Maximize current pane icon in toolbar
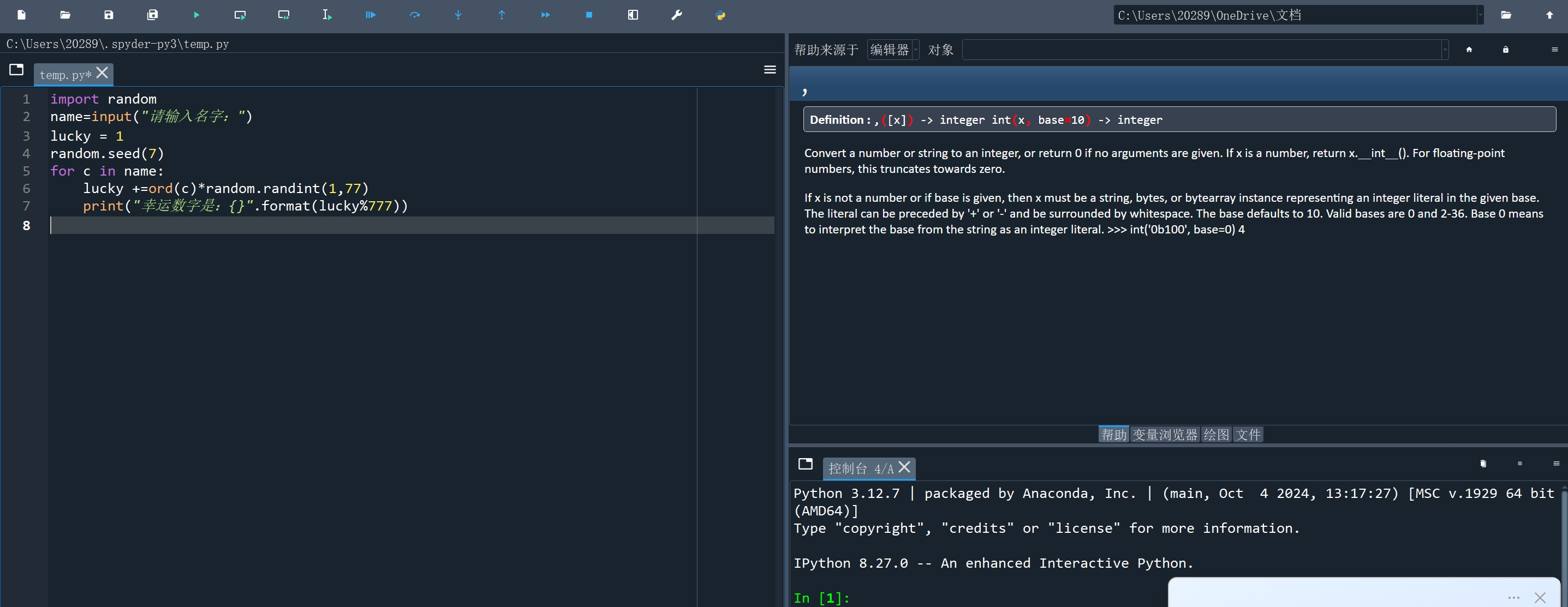The height and width of the screenshot is (607, 1568). pyautogui.click(x=633, y=15)
